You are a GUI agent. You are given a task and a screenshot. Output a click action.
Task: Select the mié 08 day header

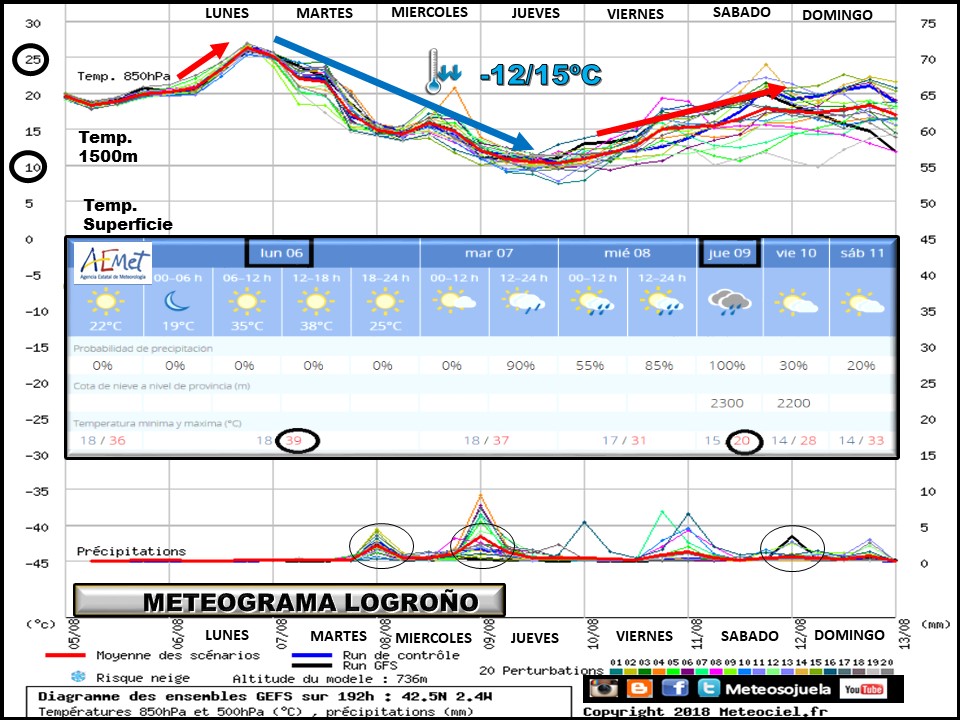click(x=627, y=253)
